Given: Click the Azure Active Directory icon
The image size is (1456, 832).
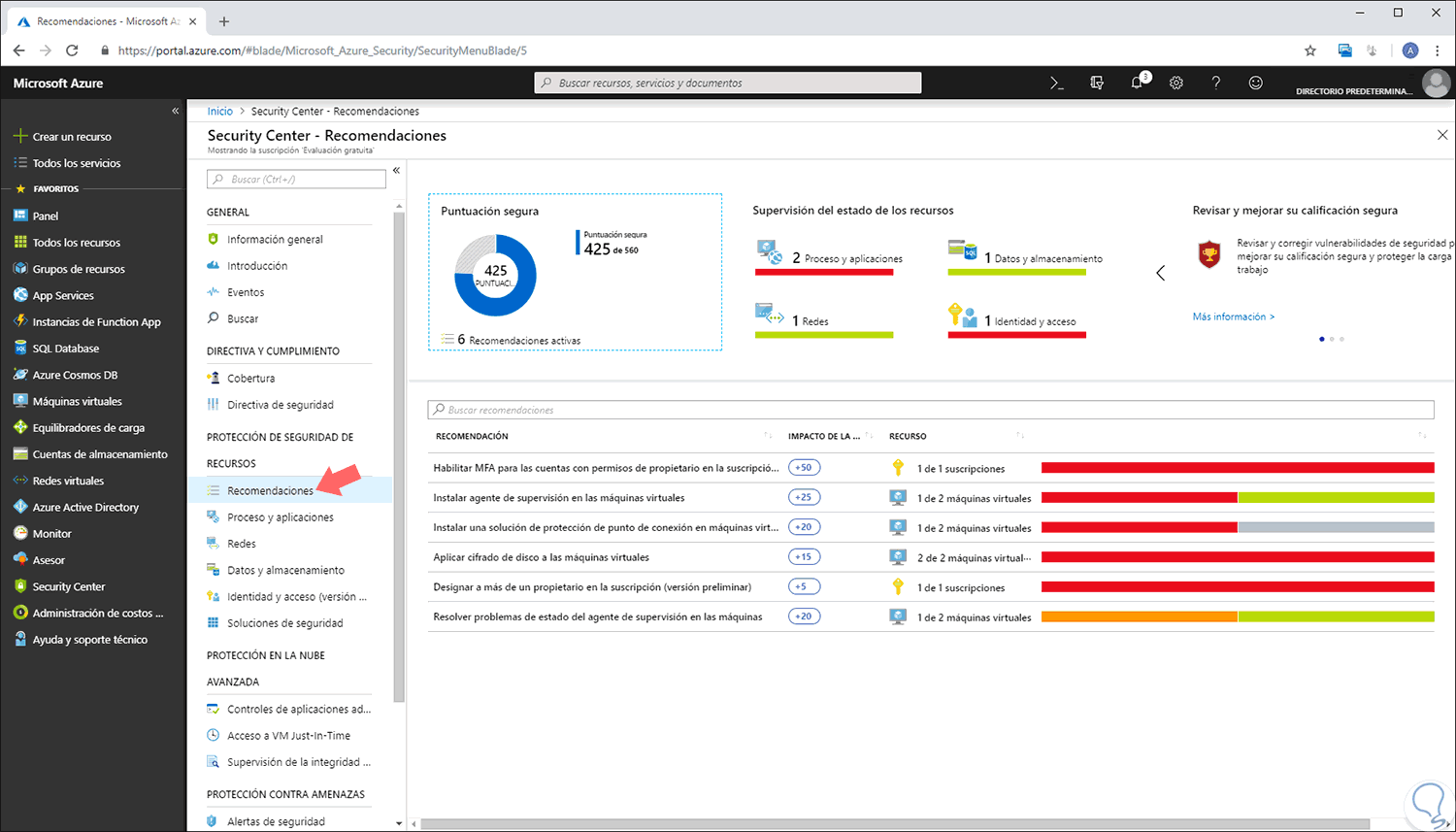Looking at the screenshot, I should (x=20, y=507).
